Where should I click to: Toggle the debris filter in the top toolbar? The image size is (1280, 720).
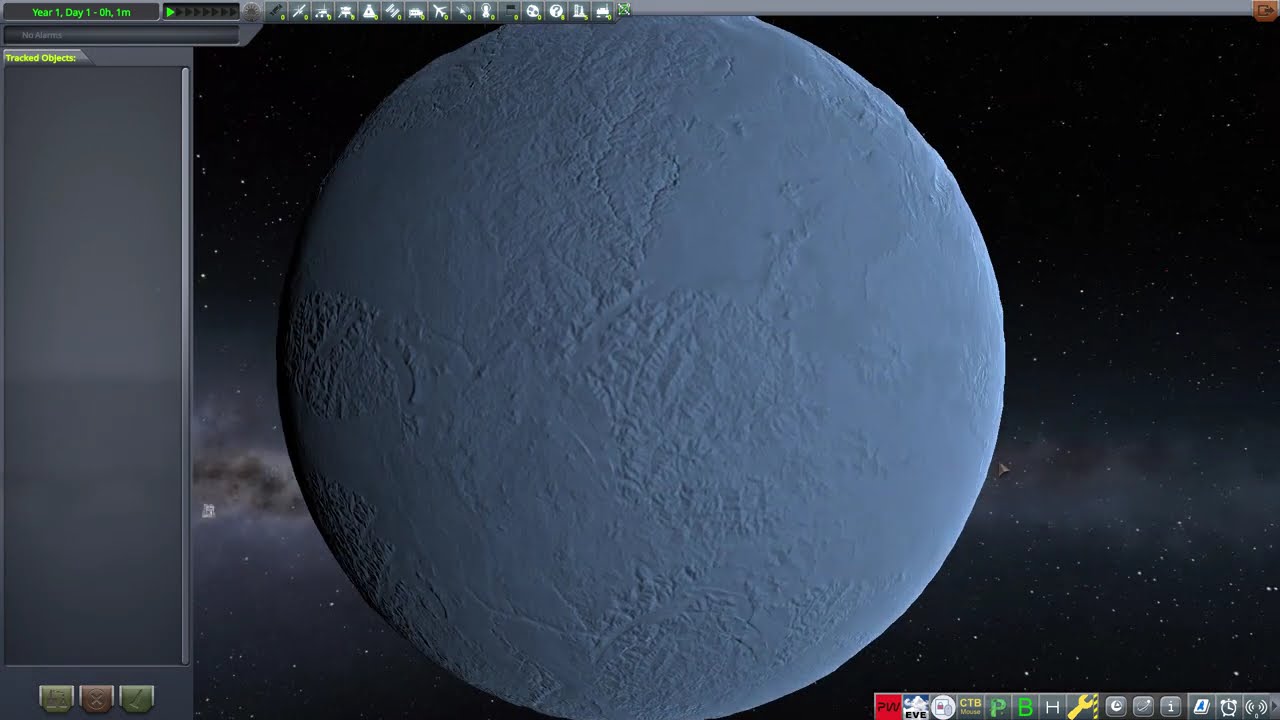[x=275, y=12]
